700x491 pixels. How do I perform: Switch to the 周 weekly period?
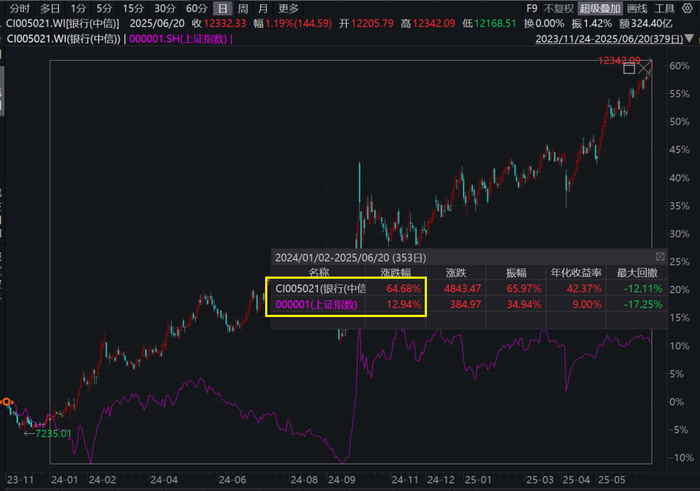pyautogui.click(x=242, y=8)
